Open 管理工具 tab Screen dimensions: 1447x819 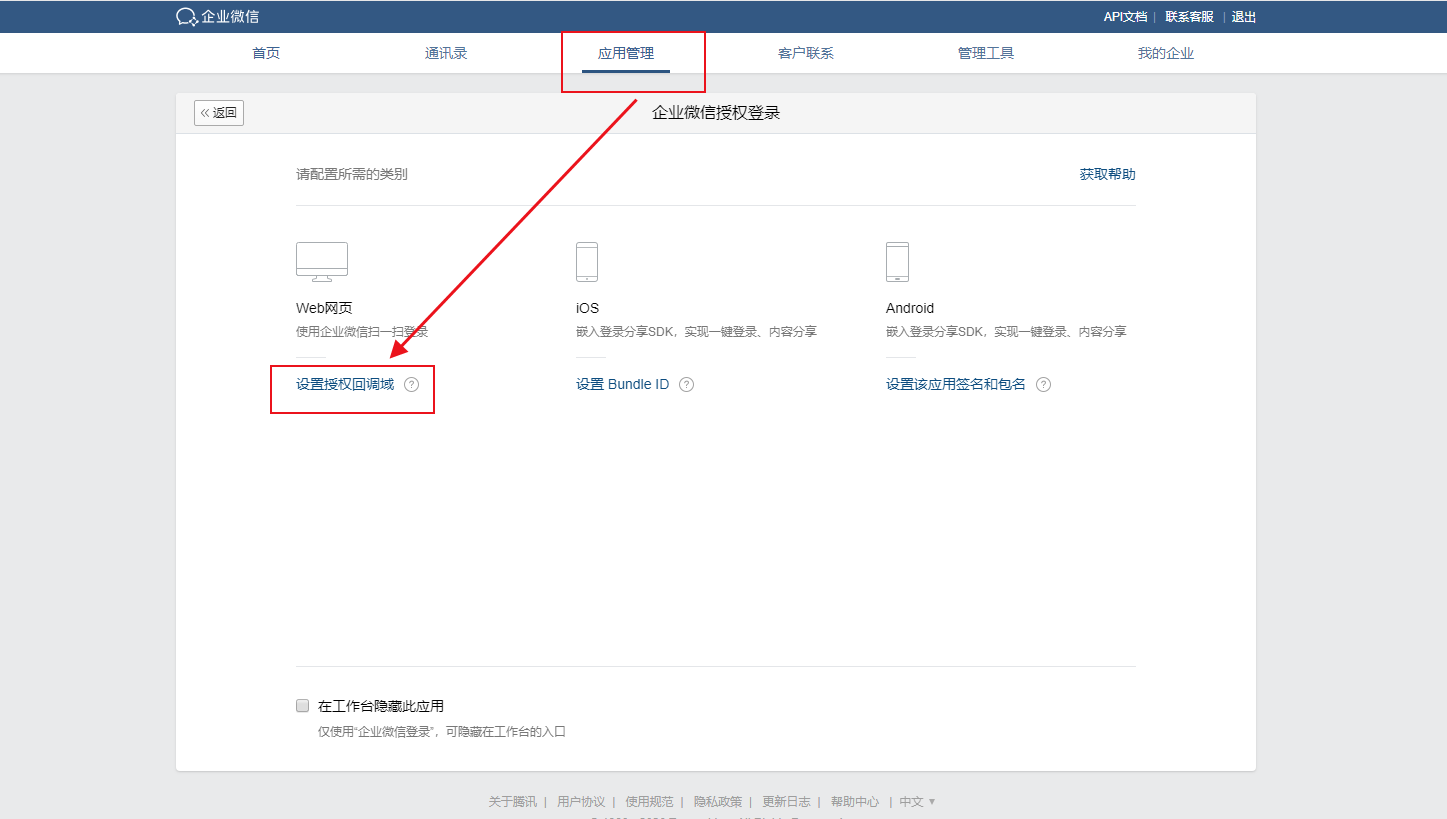(986, 53)
